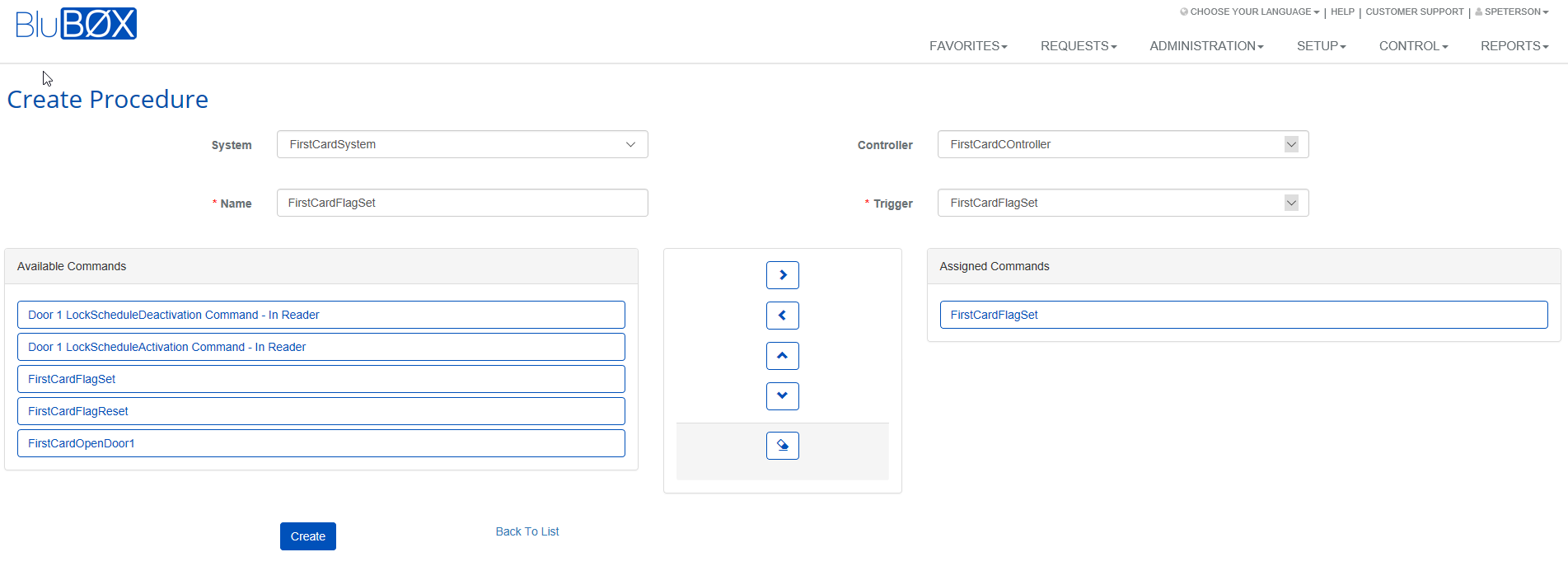Viewport: 1568px width, 566px height.
Task: Select FirstCardOpenDoor1 in Available Commands
Action: pyautogui.click(x=321, y=443)
